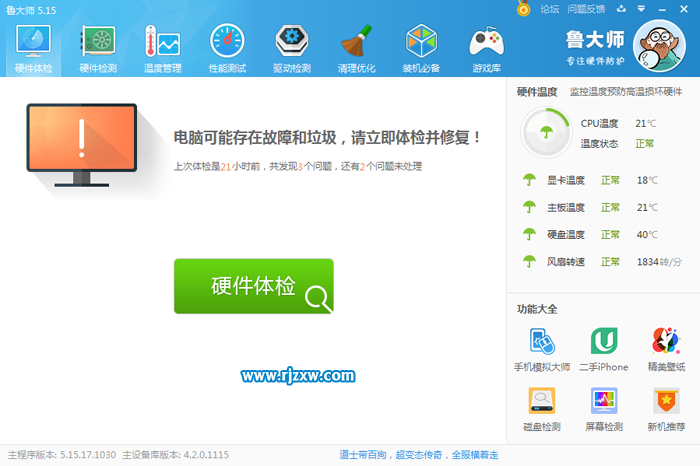Viewport: 700px width, 466px height.
Task: Open 二手iPhone tool
Action: (604, 350)
